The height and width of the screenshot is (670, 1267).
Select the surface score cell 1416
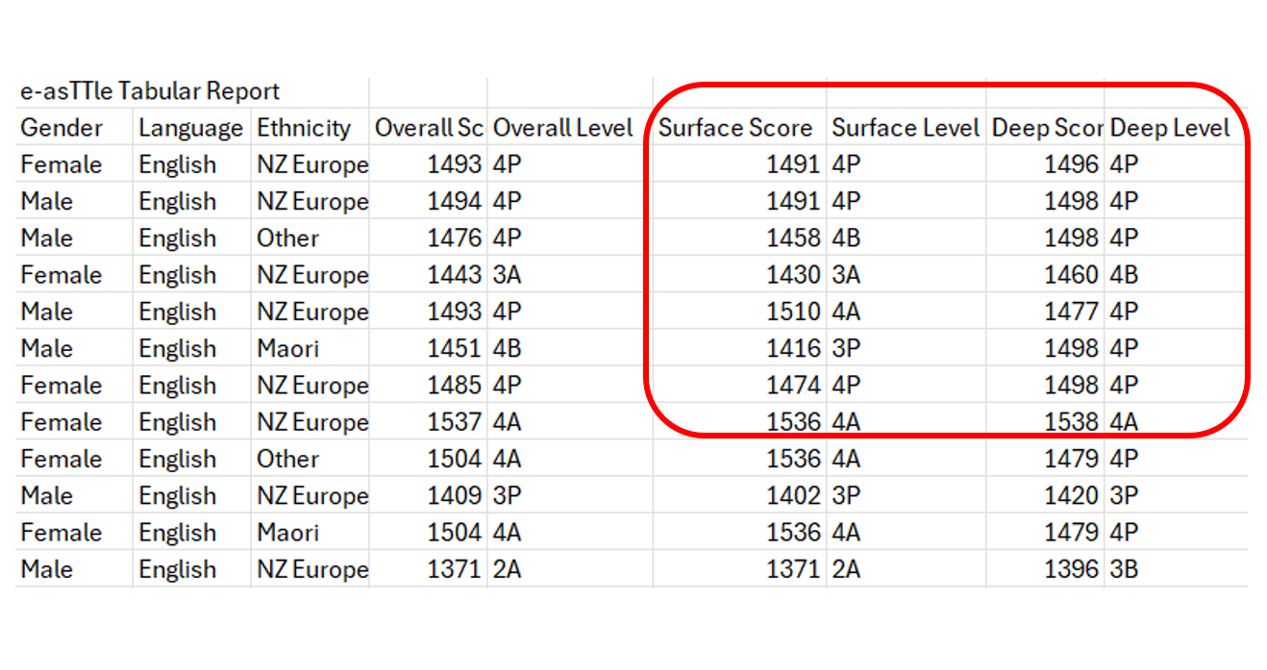793,349
